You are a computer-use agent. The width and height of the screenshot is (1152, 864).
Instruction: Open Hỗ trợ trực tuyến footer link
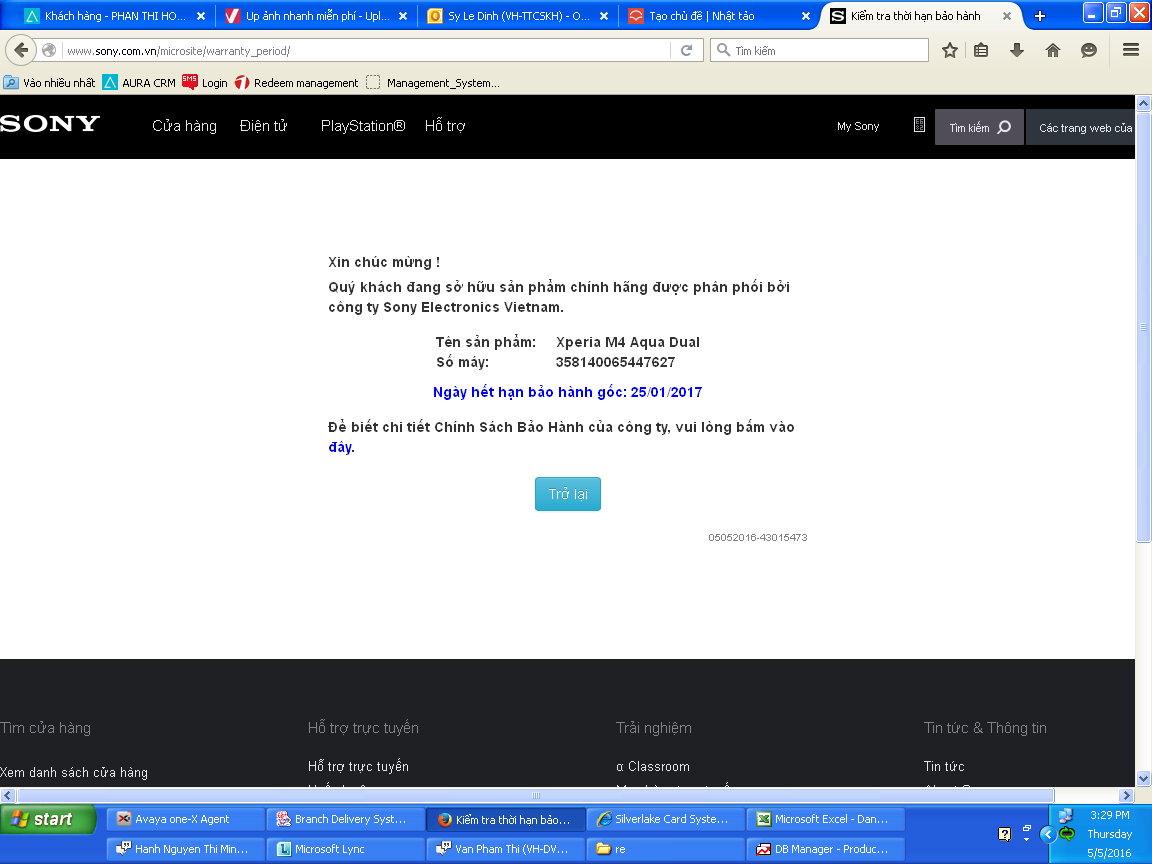pyautogui.click(x=359, y=766)
